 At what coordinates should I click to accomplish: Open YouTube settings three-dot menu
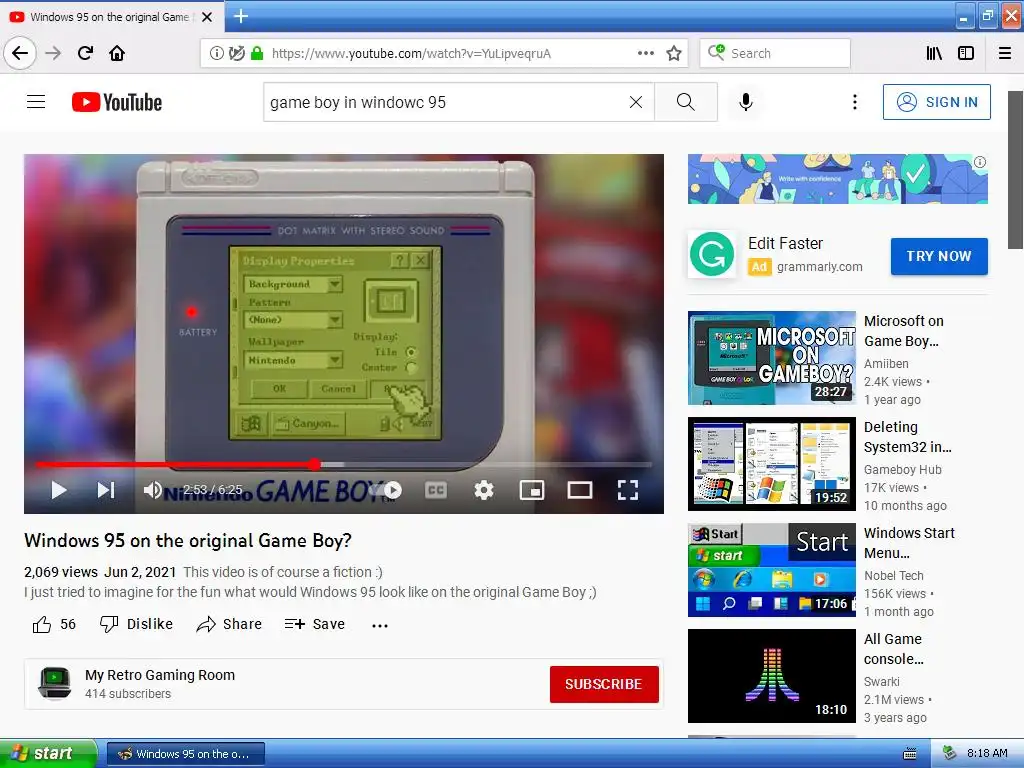point(854,102)
